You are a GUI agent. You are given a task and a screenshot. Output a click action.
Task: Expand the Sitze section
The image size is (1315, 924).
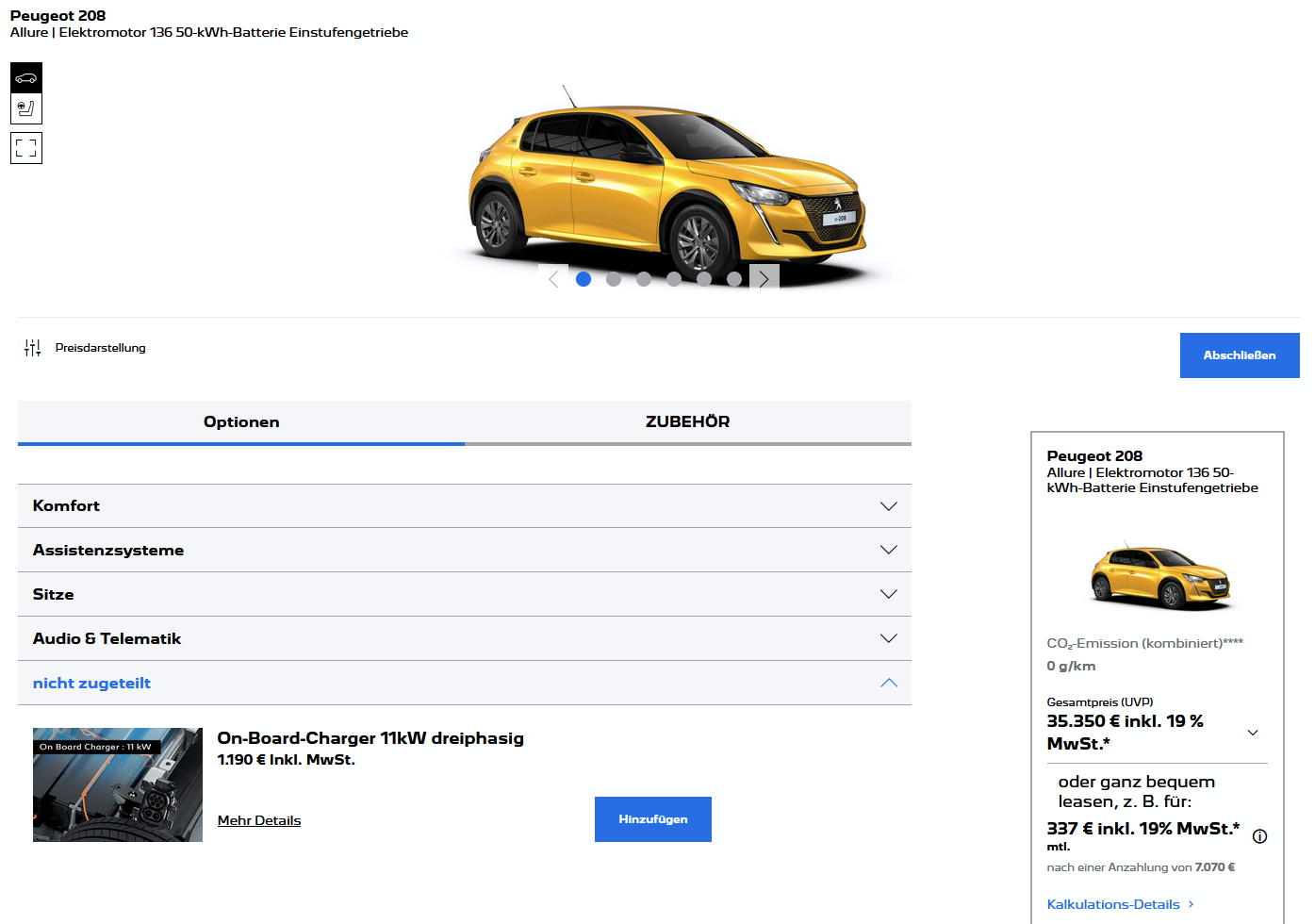point(465,595)
